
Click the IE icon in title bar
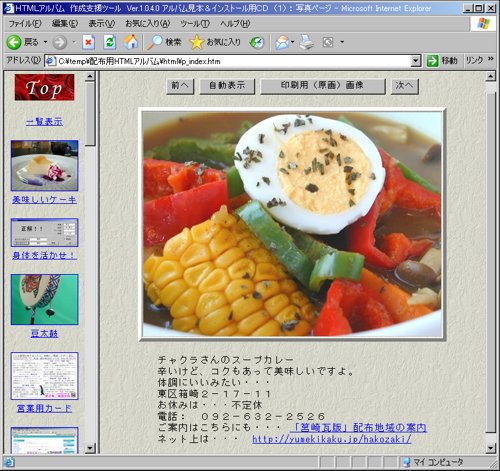click(x=9, y=8)
